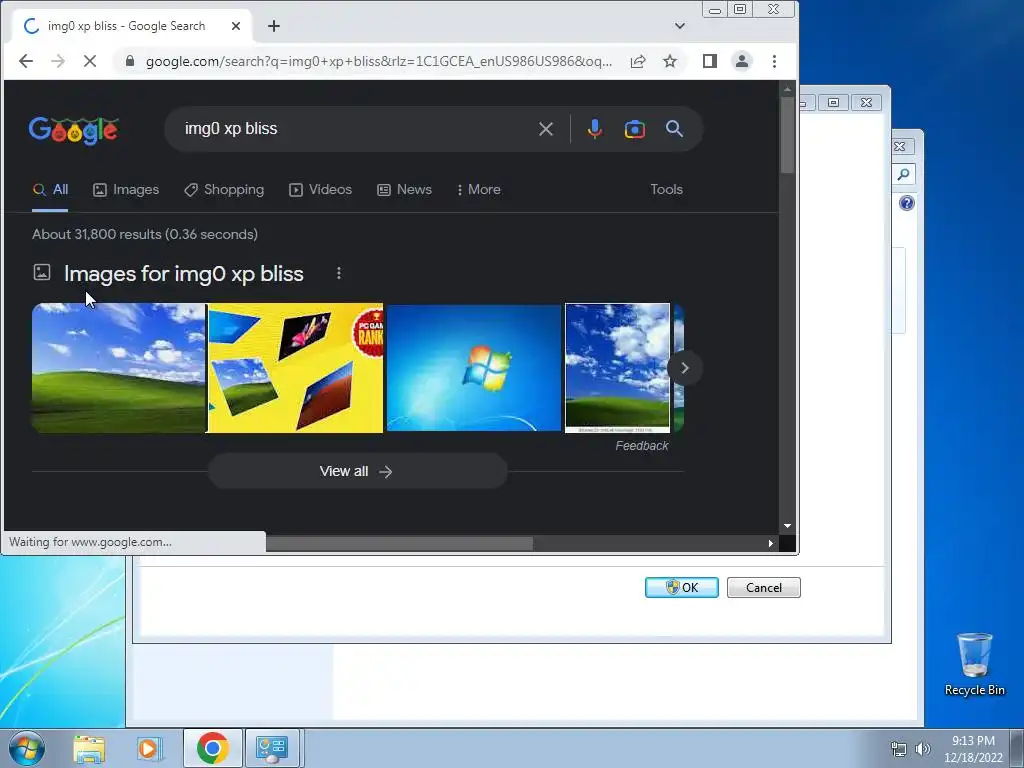Click the page scroll down arrow
The image size is (1024, 768).
787,526
